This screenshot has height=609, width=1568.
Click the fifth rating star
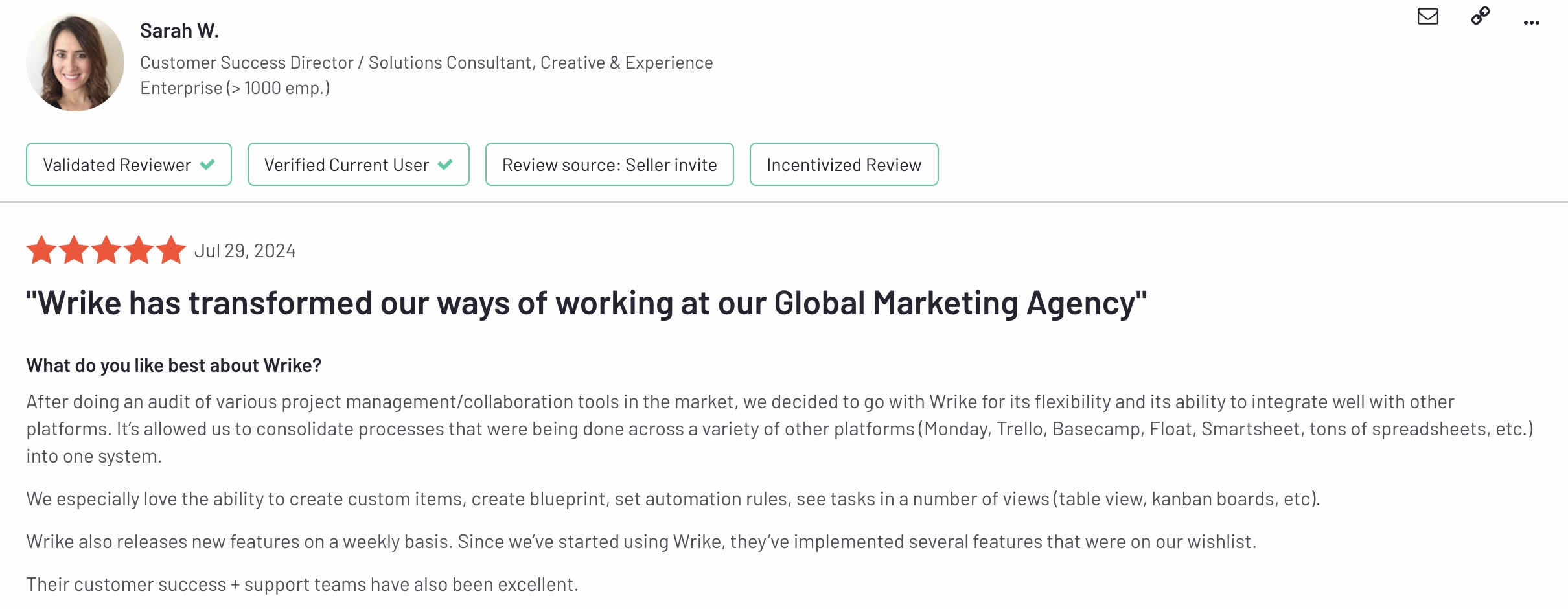pos(171,250)
